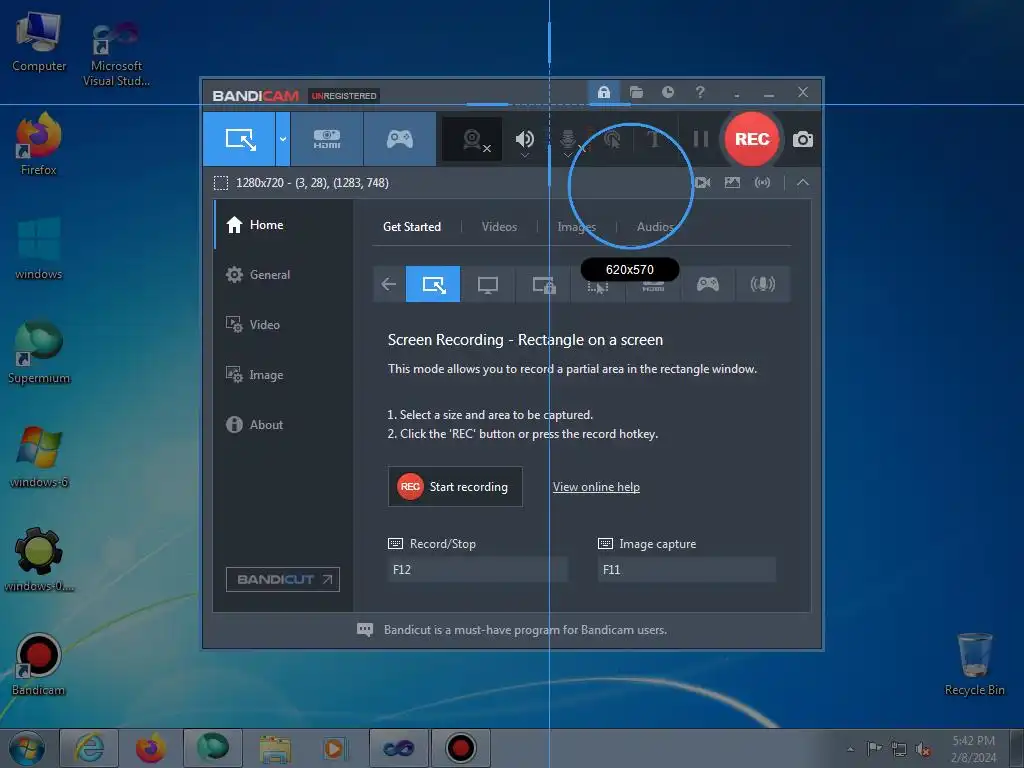Switch to the Images tab
The width and height of the screenshot is (1024, 768).
tap(577, 227)
